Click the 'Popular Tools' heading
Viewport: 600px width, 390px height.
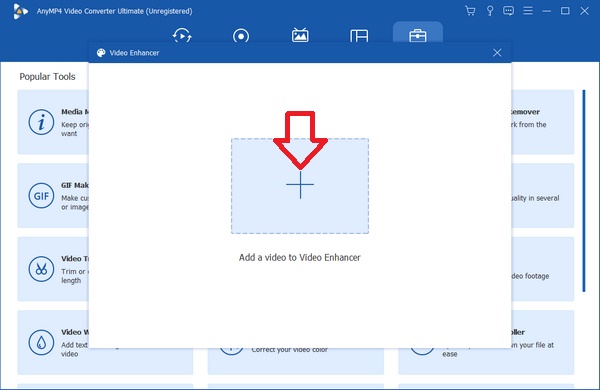pos(47,77)
